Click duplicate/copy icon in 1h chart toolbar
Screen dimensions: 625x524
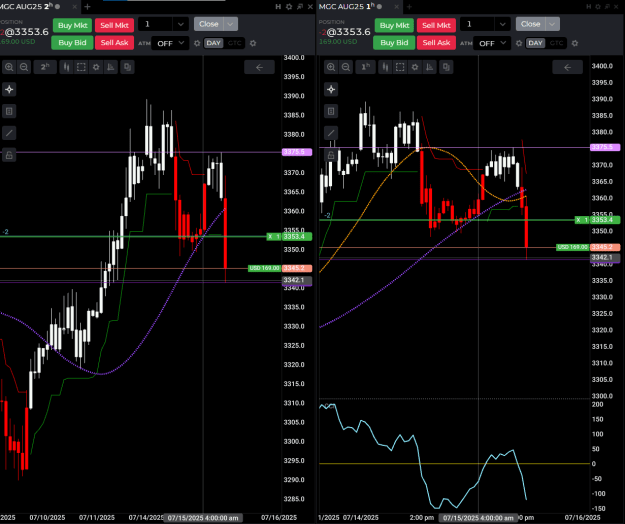pyautogui.click(x=446, y=67)
